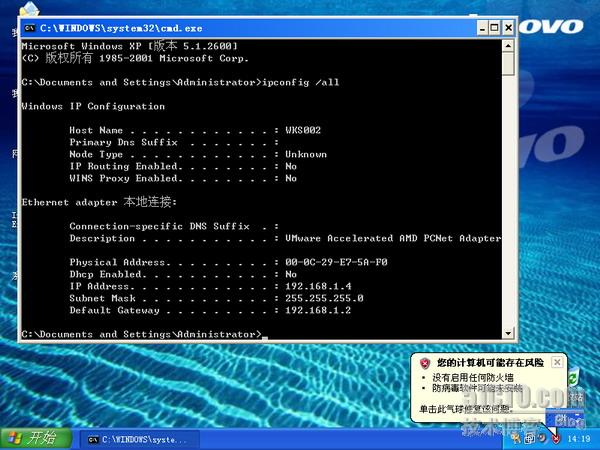The width and height of the screenshot is (600, 450).
Task: Click the Node Type value Unknown
Action: pos(306,154)
